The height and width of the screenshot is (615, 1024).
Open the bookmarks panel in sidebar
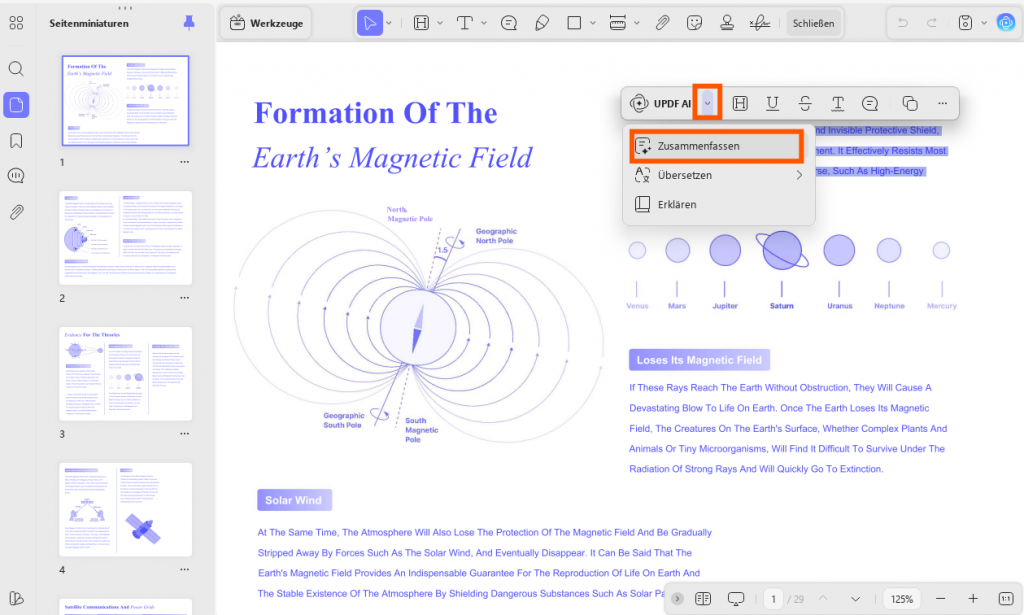pyautogui.click(x=16, y=141)
